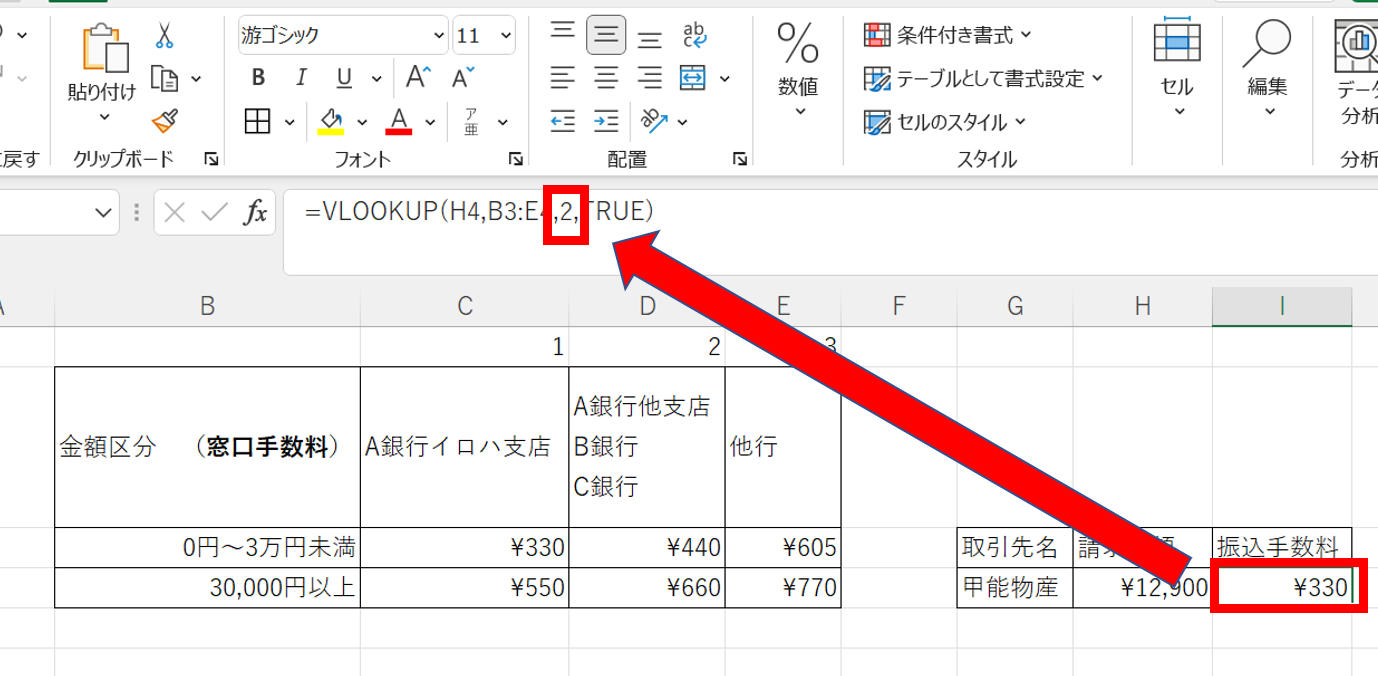This screenshot has width=1378, height=676.
Task: Click the セルのスタイル button
Action: point(947,122)
